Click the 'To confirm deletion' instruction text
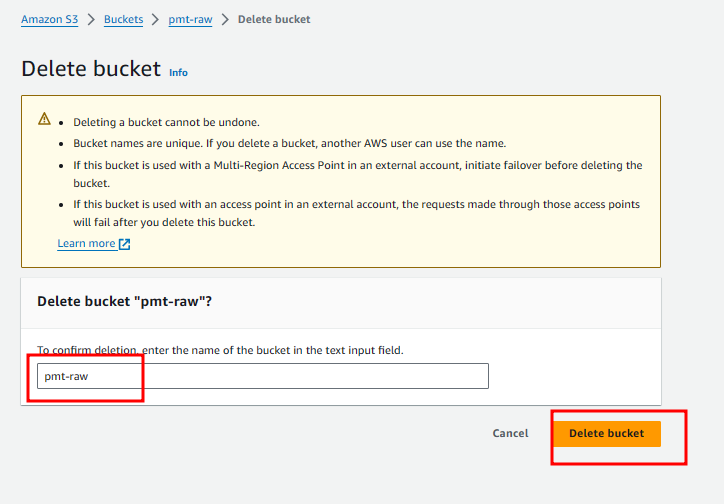 pos(220,350)
